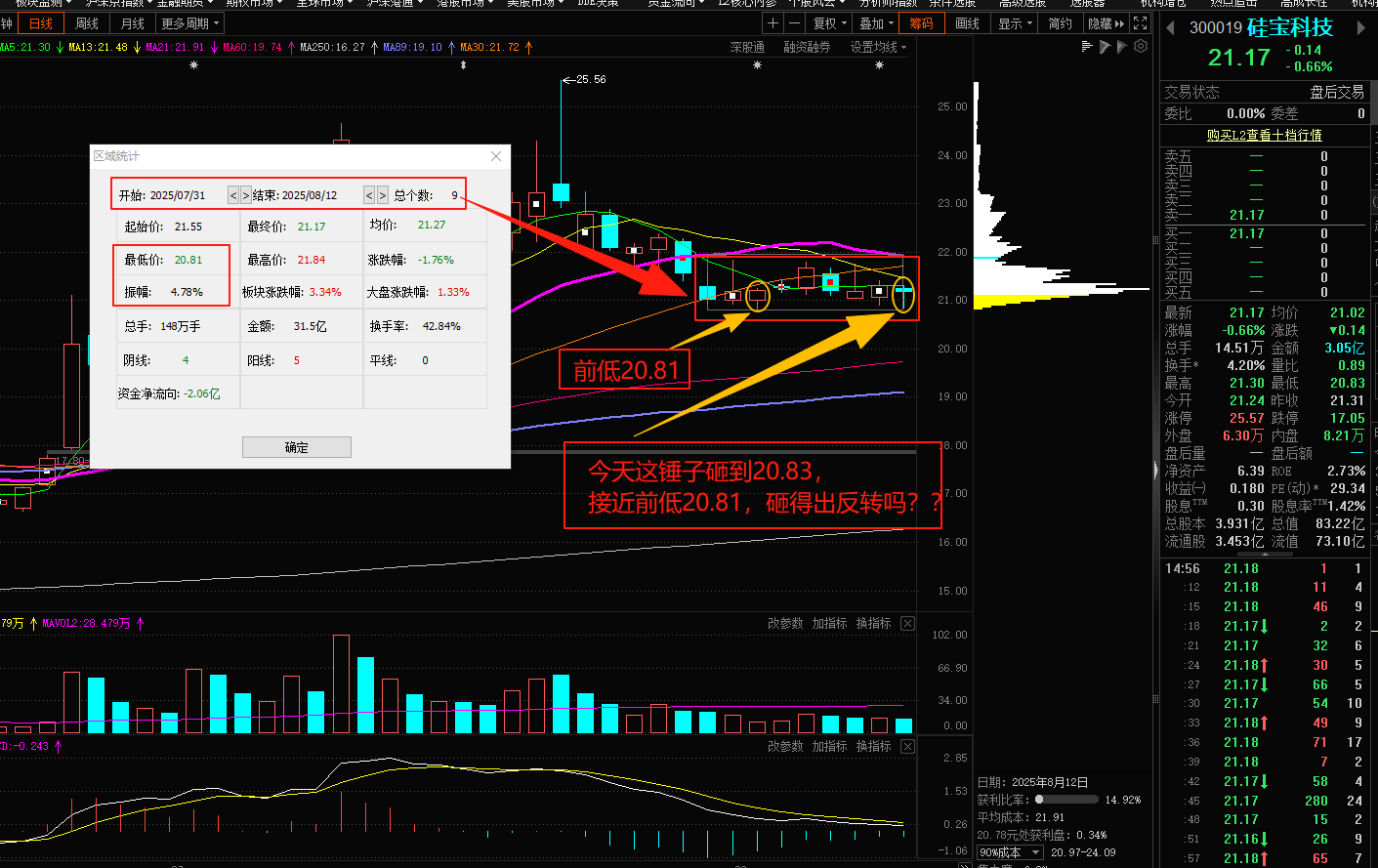
Task: Open 复权 dropdown in chart toolbar
Action: [830, 23]
